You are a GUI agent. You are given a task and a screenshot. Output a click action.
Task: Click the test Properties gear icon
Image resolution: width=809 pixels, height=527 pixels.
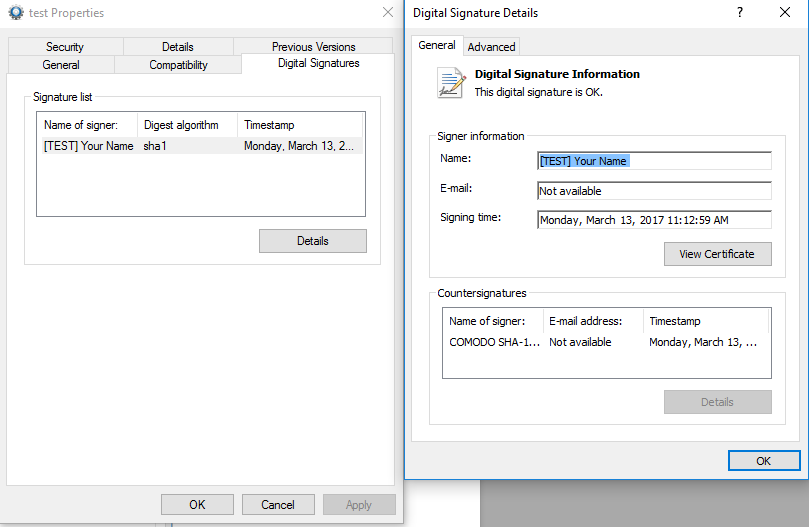16,12
